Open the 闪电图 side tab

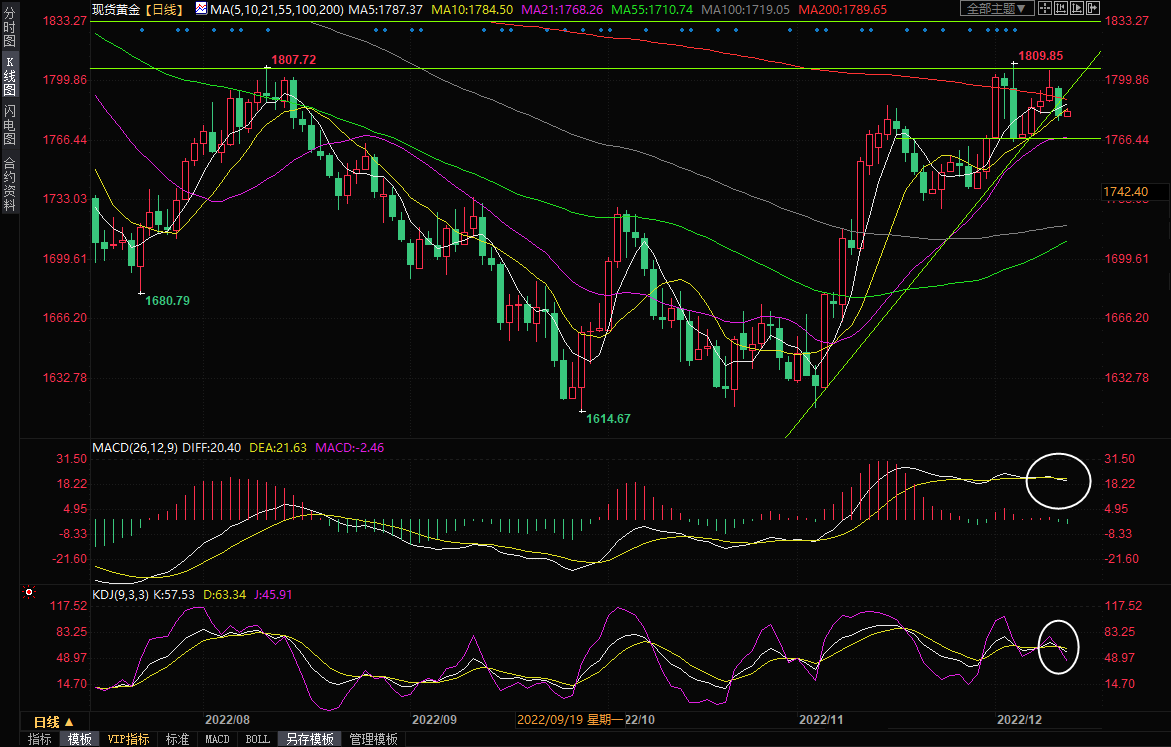click(9, 125)
